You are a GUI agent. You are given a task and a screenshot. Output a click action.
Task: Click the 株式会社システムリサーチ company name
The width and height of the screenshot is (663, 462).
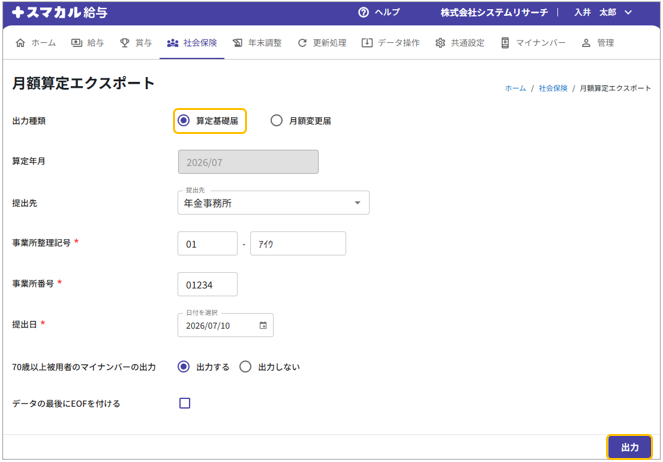click(x=494, y=12)
